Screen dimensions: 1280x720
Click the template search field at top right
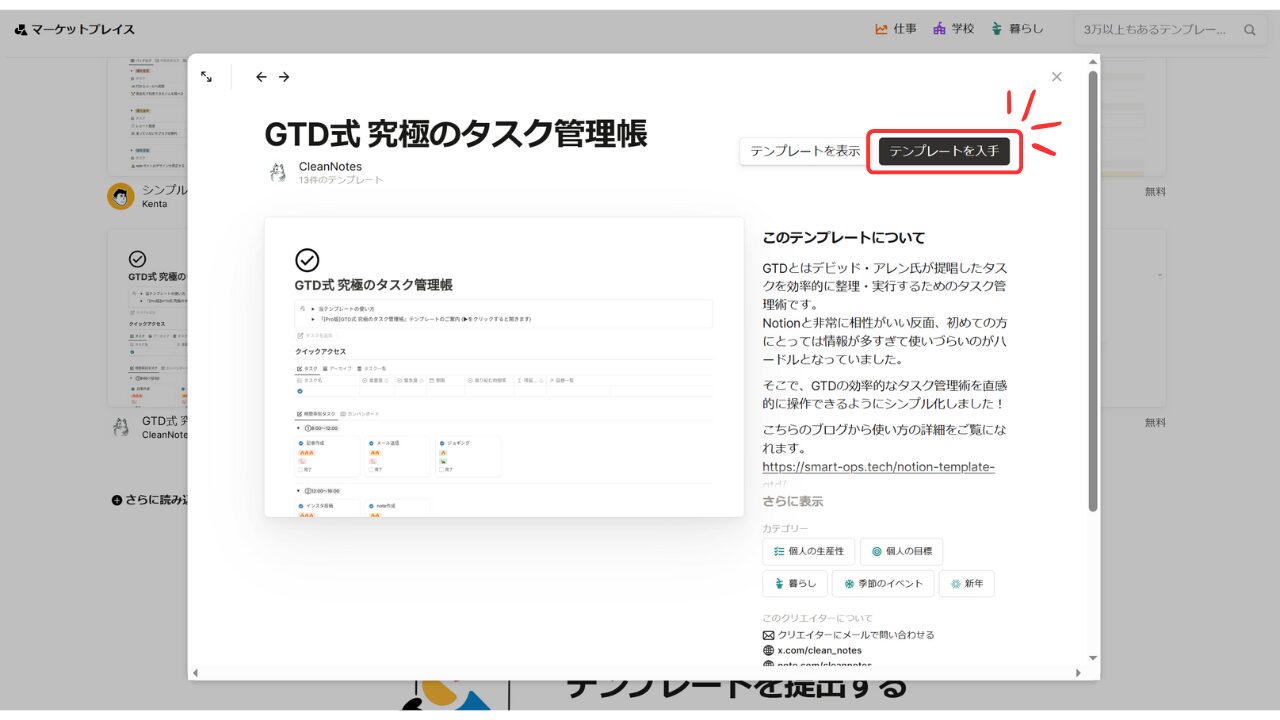point(1160,29)
